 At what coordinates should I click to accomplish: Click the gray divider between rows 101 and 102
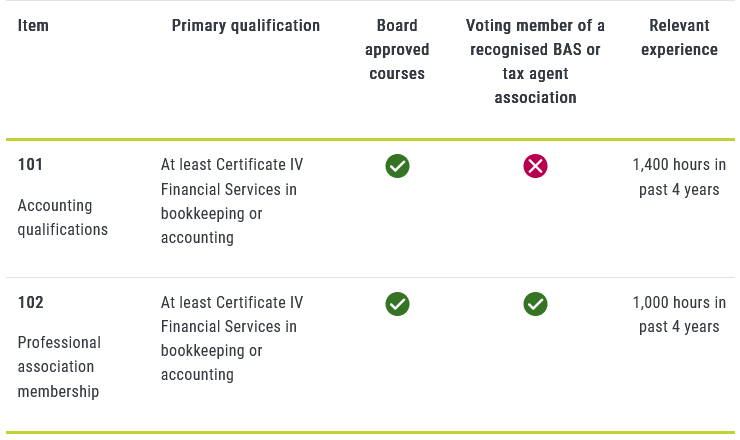(370, 277)
